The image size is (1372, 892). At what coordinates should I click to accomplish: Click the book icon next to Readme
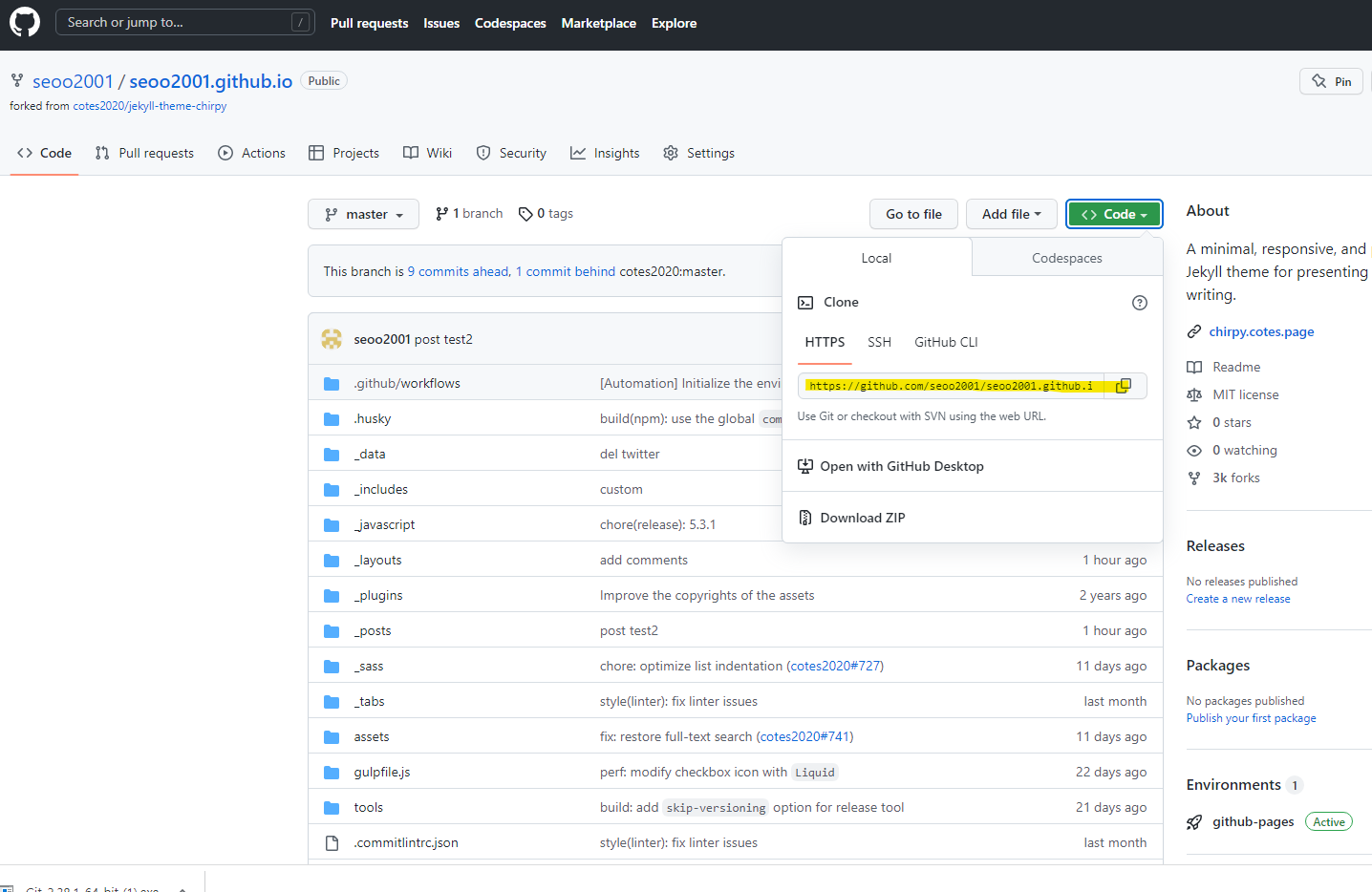[1194, 367]
